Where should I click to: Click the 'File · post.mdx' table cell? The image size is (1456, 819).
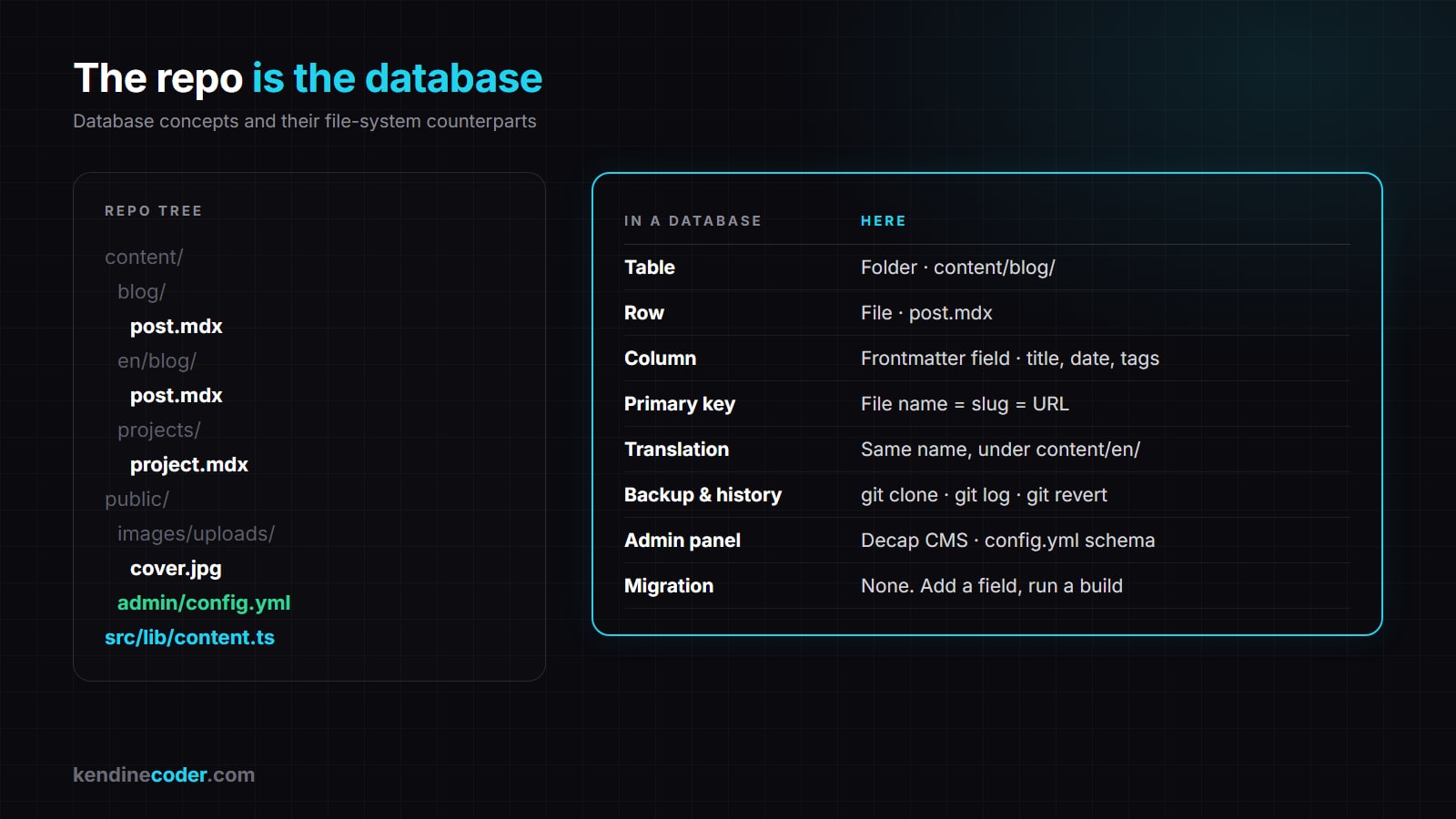coord(926,313)
